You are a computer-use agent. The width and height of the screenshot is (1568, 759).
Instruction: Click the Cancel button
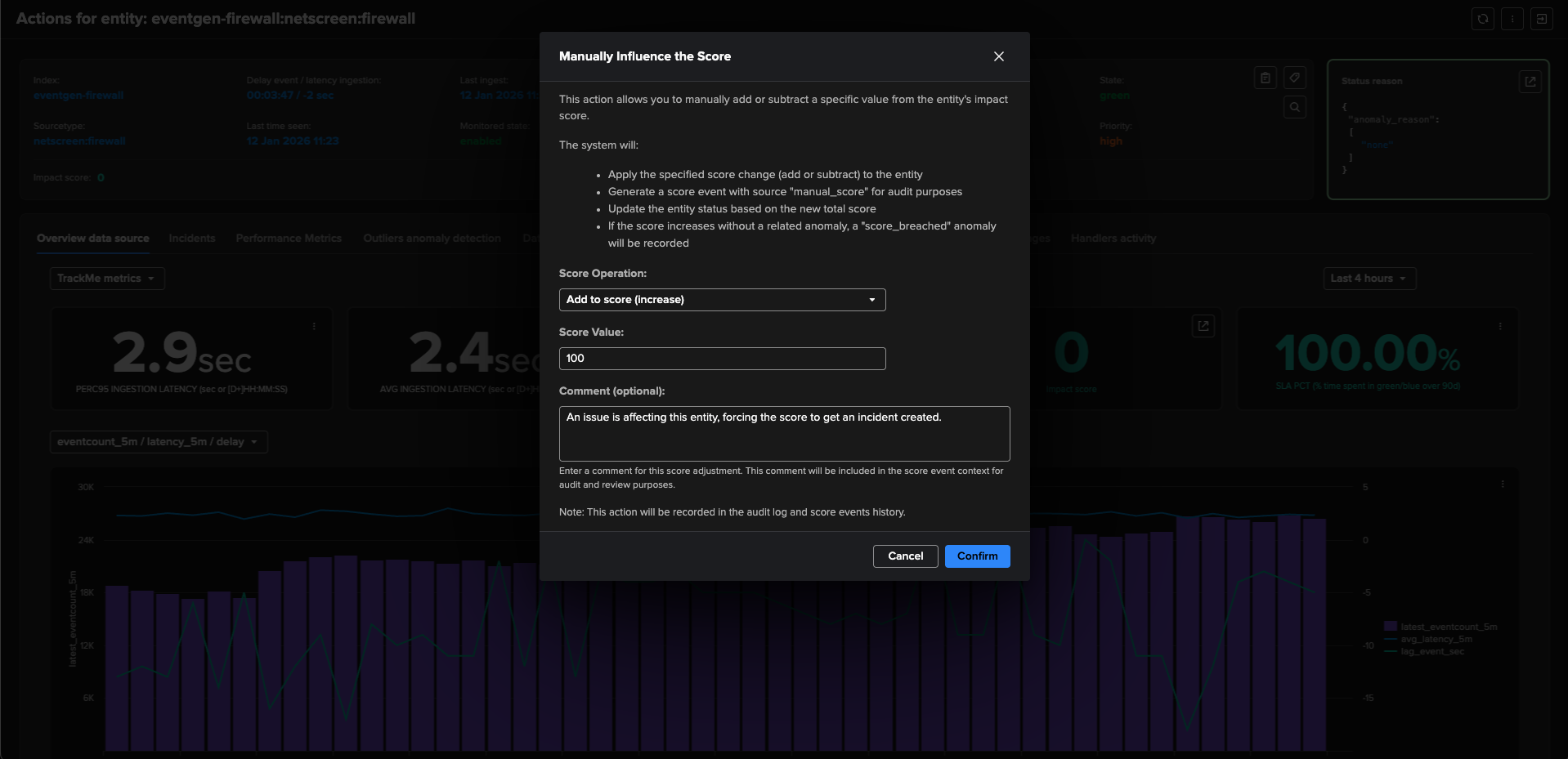tap(905, 556)
